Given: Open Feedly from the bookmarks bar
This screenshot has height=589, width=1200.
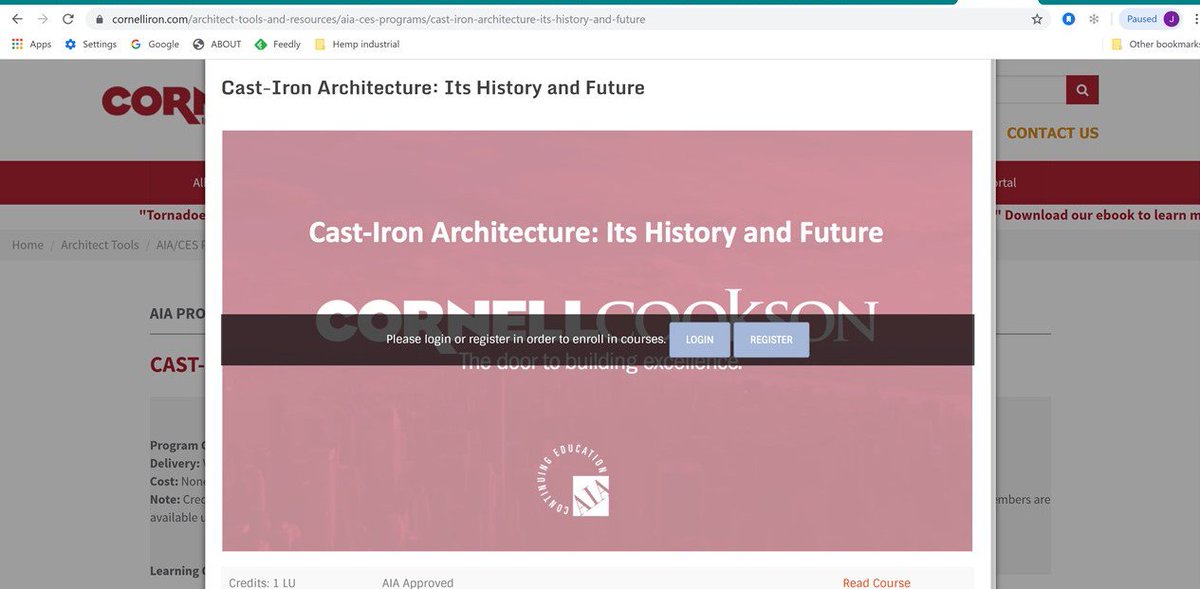Looking at the screenshot, I should [x=277, y=44].
